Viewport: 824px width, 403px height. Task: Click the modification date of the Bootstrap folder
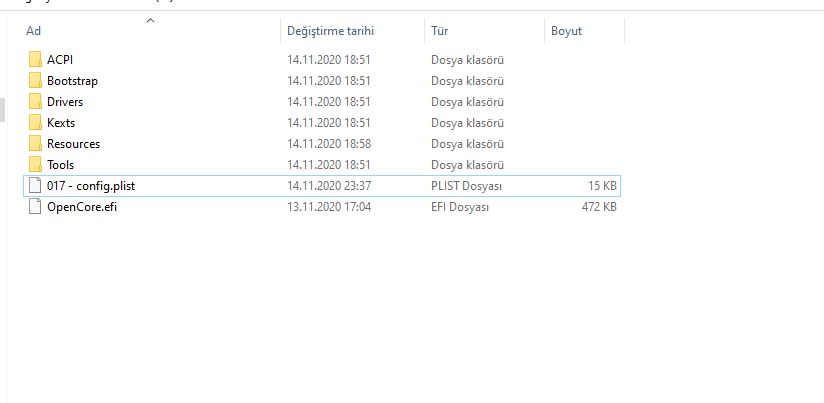329,81
